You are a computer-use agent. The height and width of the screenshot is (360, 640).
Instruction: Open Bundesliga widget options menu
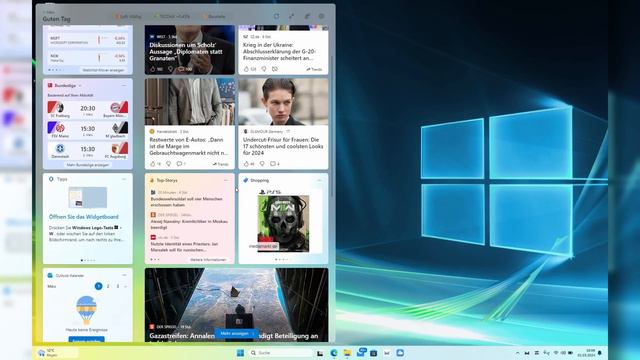click(124, 85)
